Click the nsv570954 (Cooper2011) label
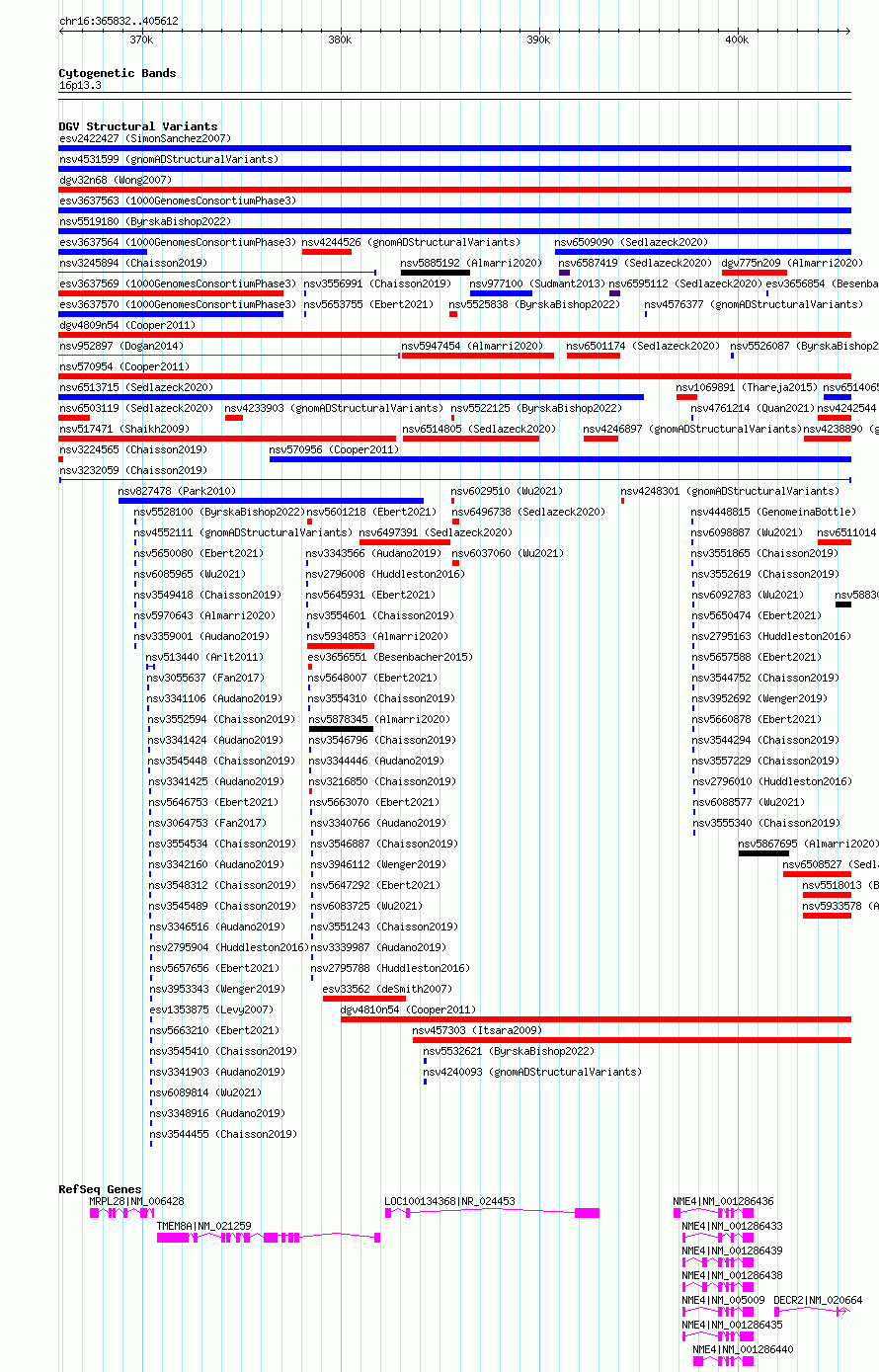This screenshot has height=1372, width=879. click(124, 366)
